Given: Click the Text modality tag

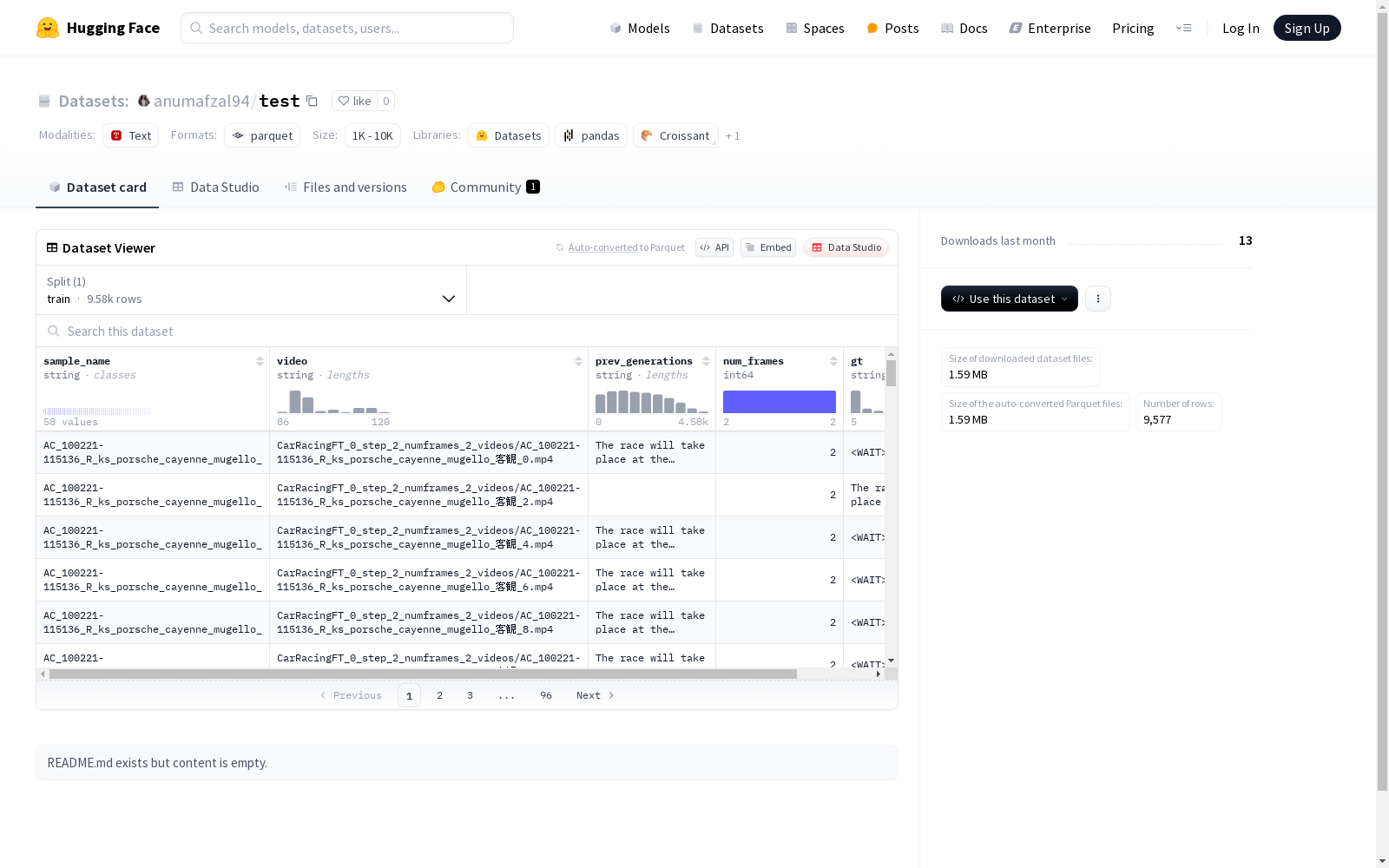Looking at the screenshot, I should pos(131,135).
